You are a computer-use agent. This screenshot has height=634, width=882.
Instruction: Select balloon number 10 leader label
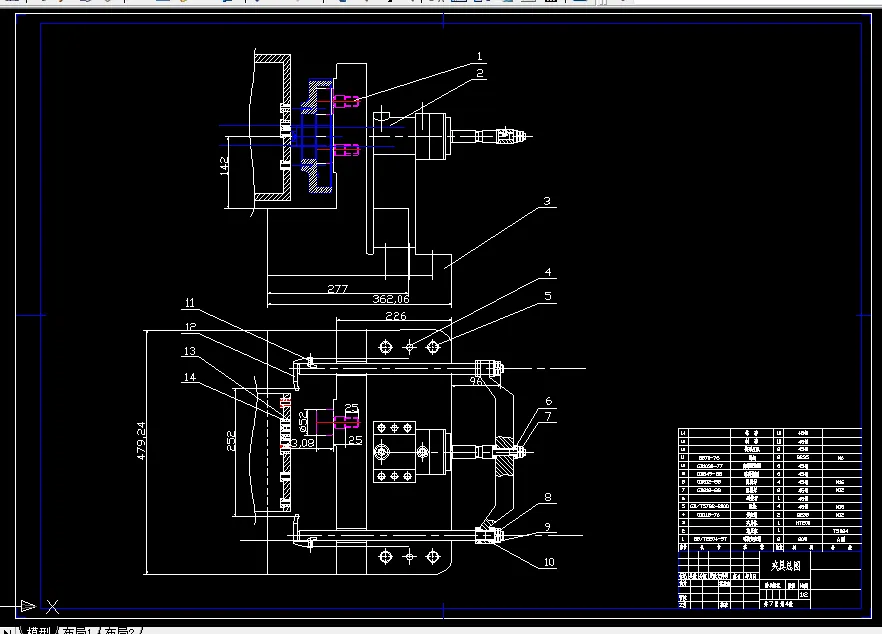[x=549, y=562]
